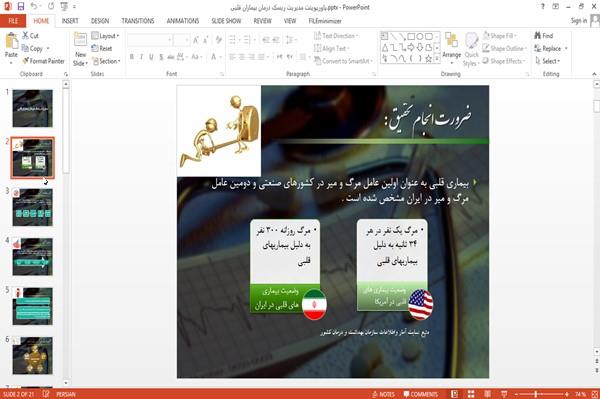Switch to Reading view
This screenshot has width=600, height=399.
coord(488,394)
